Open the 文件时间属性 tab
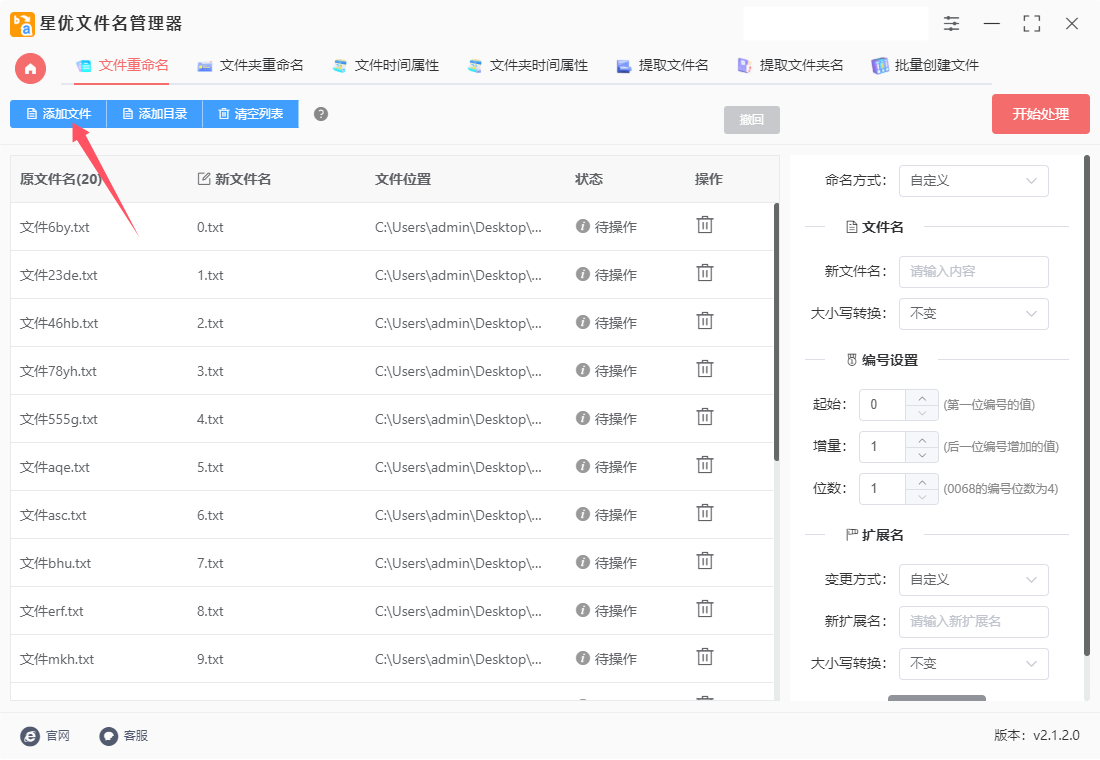This screenshot has height=760, width=1100. 385,66
